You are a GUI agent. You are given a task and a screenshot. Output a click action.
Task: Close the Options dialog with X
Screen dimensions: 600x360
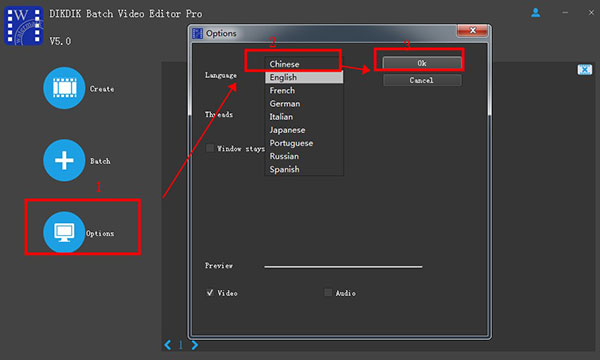point(473,31)
